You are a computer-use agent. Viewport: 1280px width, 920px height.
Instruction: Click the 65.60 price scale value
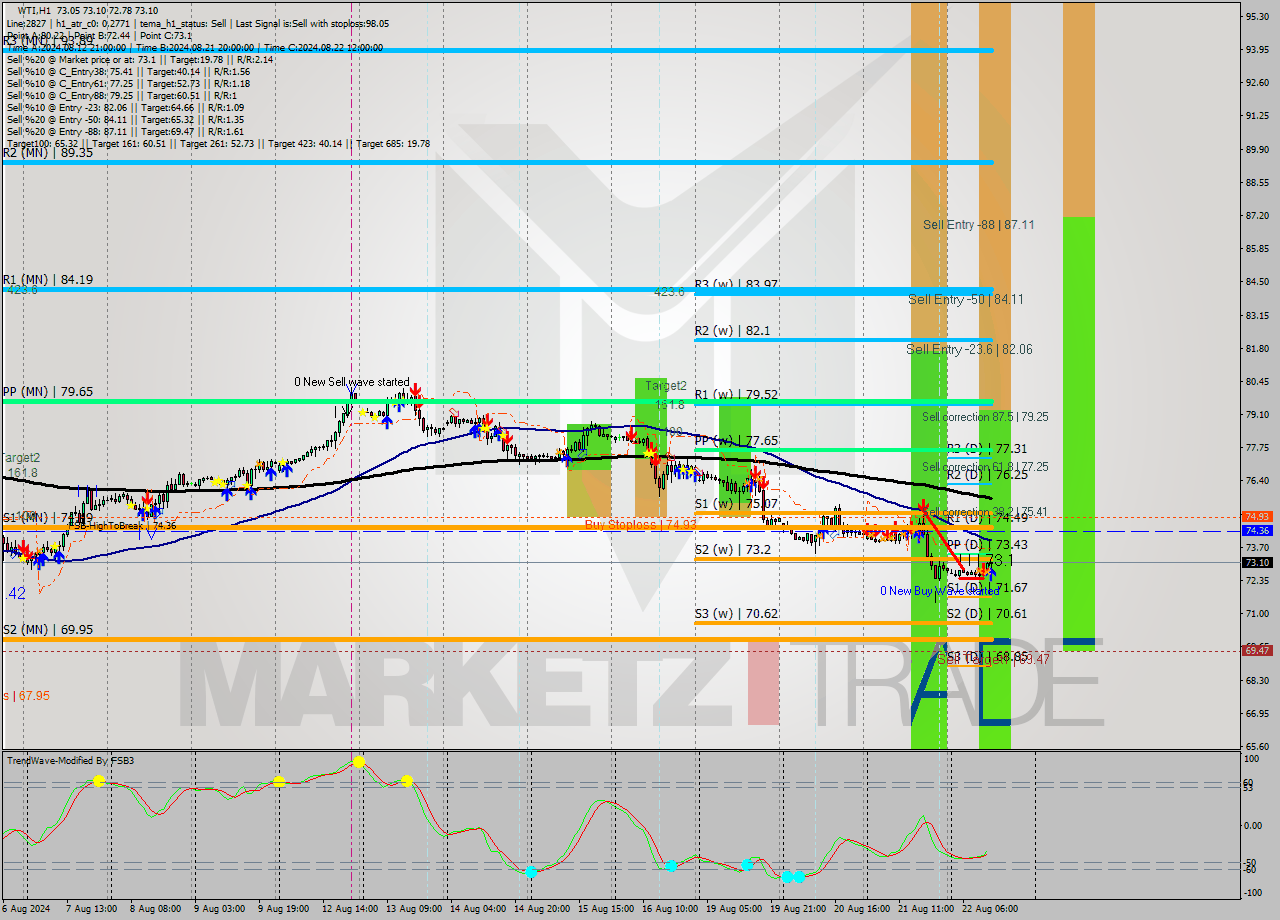[x=1257, y=746]
